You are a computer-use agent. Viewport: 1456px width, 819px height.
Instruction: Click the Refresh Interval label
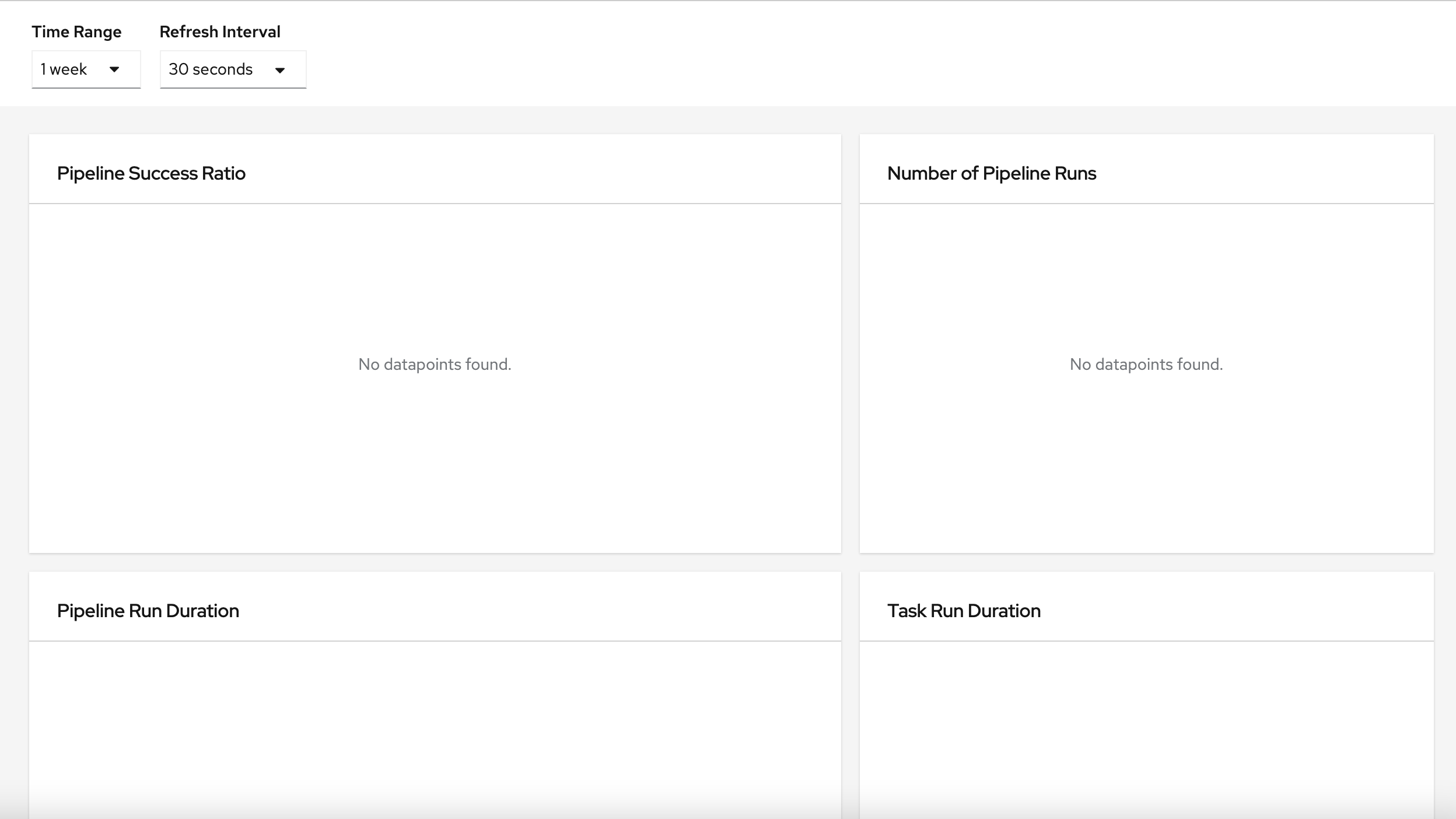[x=220, y=32]
